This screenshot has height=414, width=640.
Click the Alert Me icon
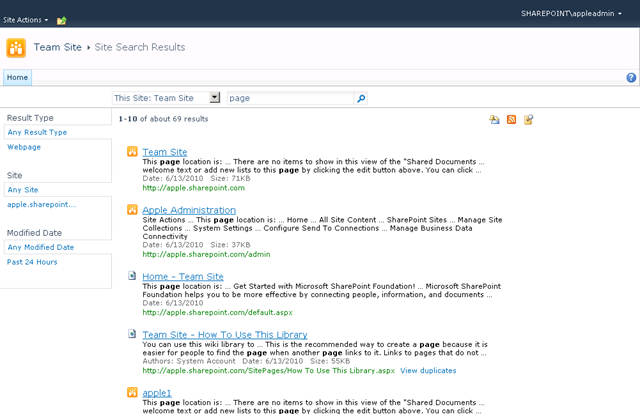494,119
